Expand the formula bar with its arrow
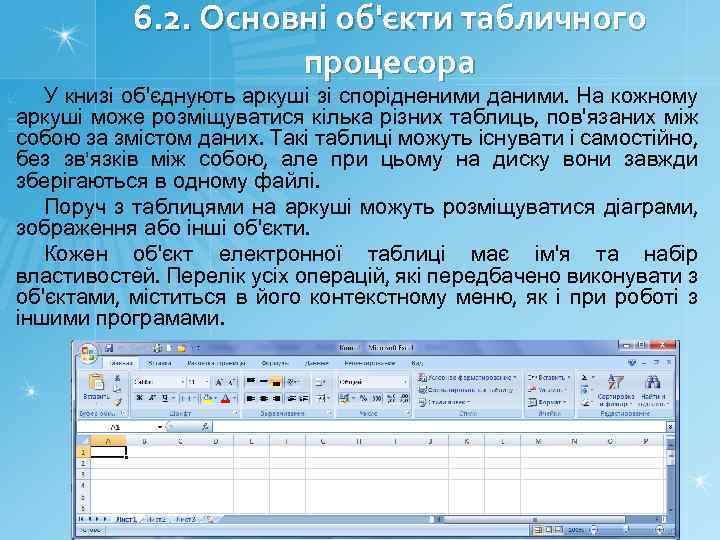The width and height of the screenshot is (720, 540). (670, 427)
